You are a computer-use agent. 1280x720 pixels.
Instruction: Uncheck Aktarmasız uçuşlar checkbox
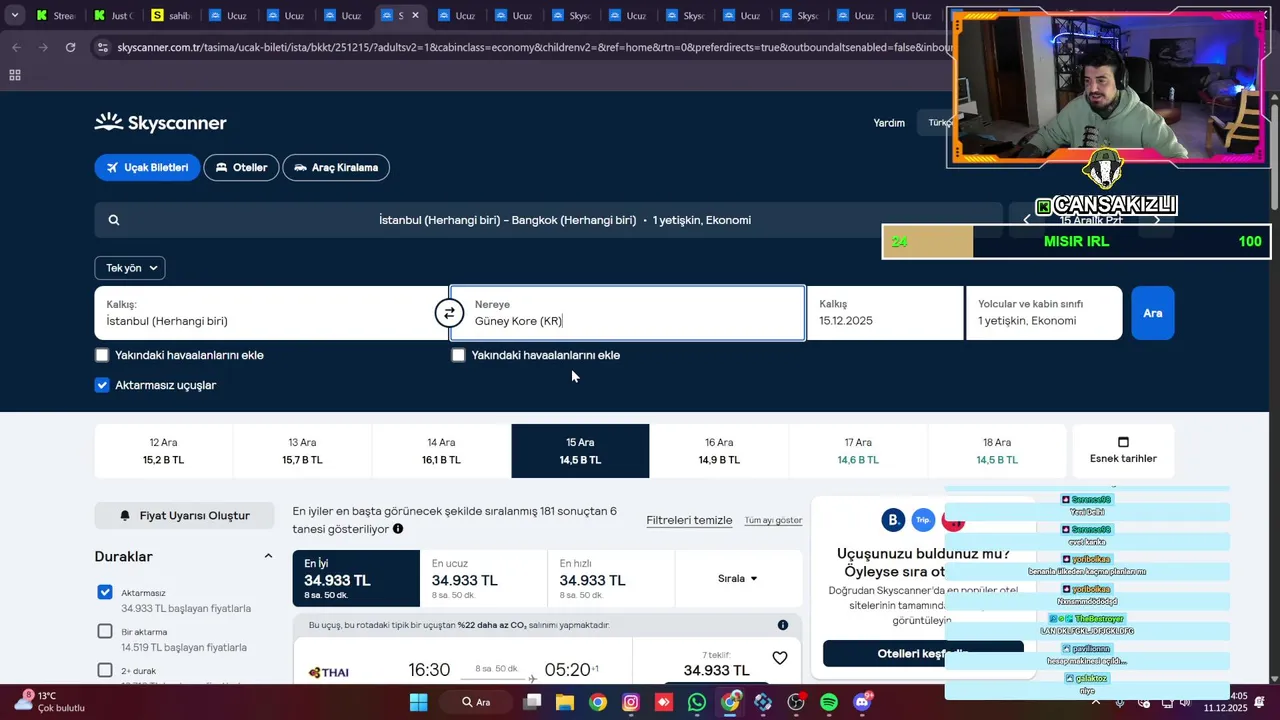[102, 385]
